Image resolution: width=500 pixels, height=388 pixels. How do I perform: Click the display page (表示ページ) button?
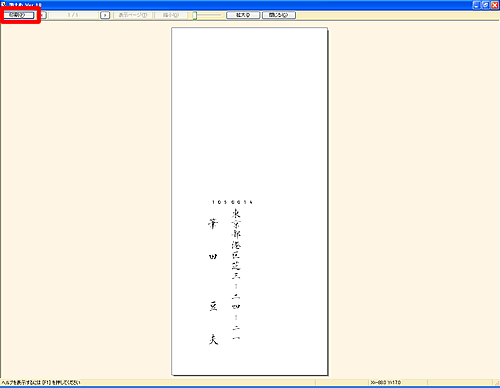[x=133, y=15]
